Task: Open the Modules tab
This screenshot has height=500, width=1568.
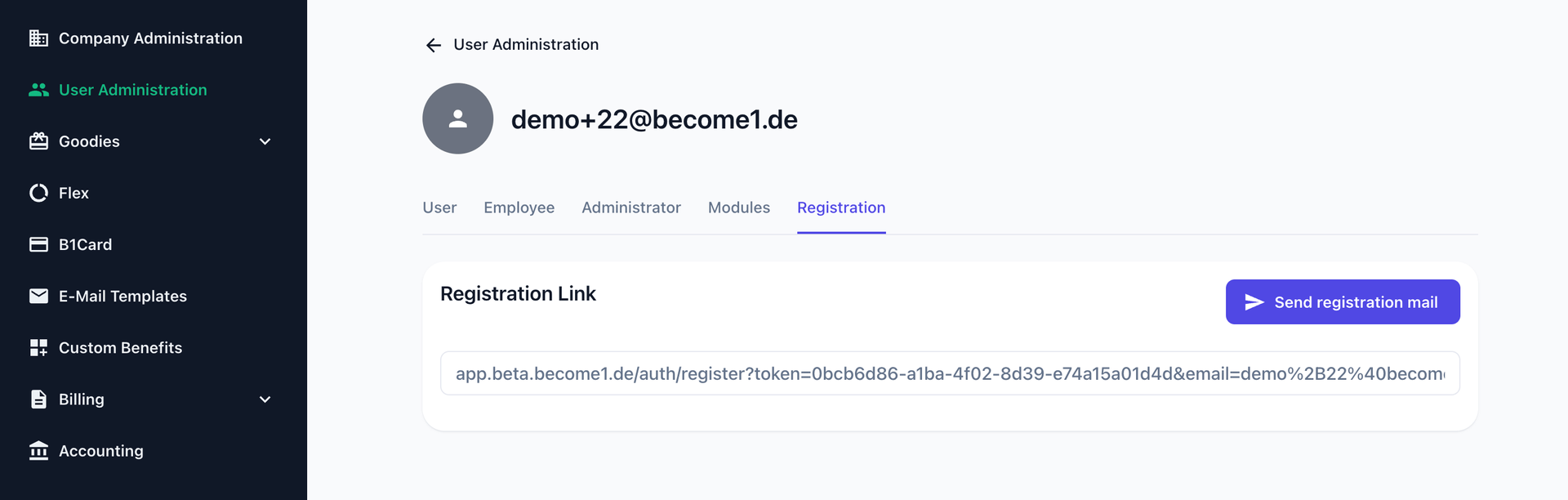Action: (738, 208)
